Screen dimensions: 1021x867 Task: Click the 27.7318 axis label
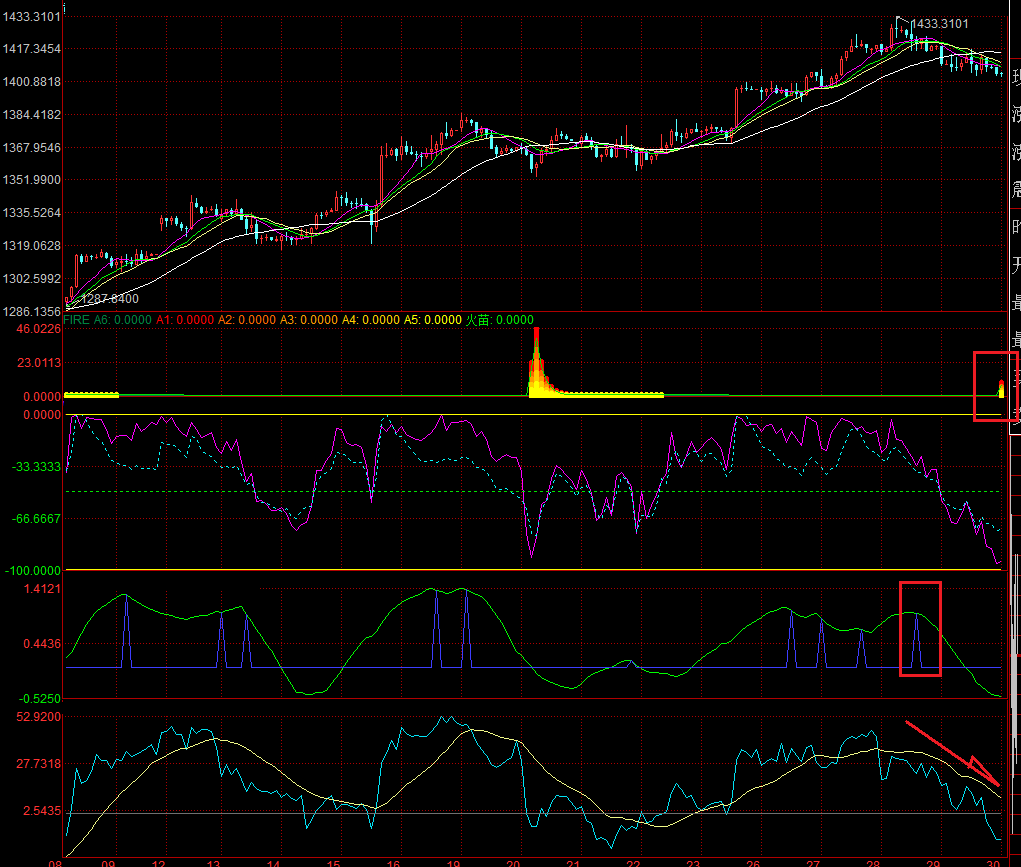(x=38, y=764)
